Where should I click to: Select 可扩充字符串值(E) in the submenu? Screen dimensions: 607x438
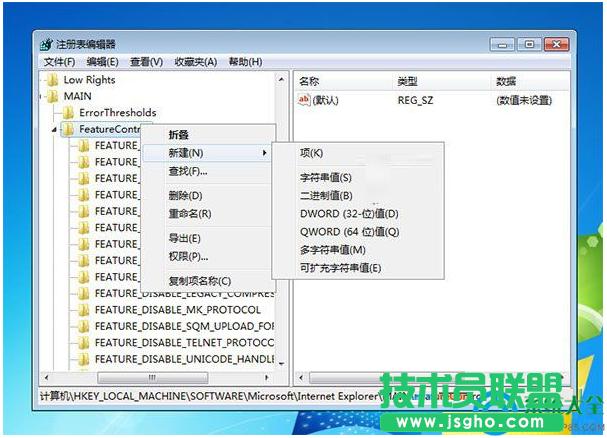pyautogui.click(x=358, y=268)
